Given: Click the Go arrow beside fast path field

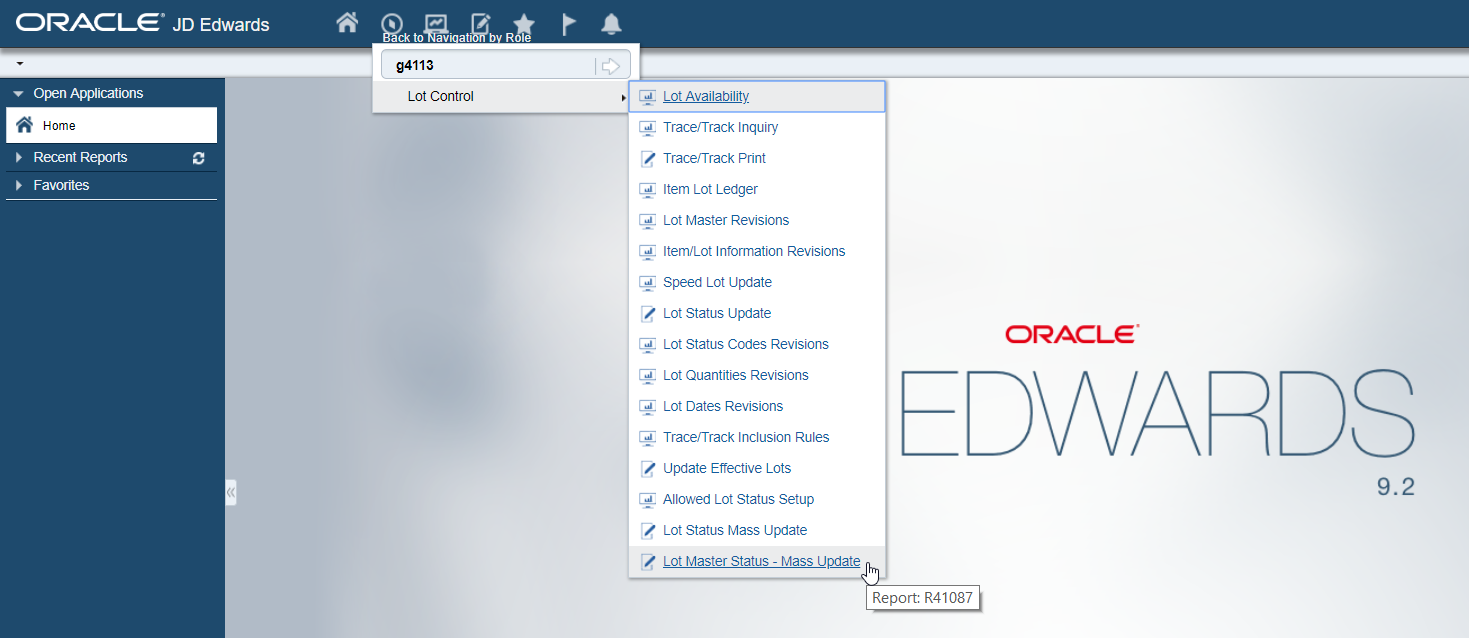Looking at the screenshot, I should pos(609,66).
